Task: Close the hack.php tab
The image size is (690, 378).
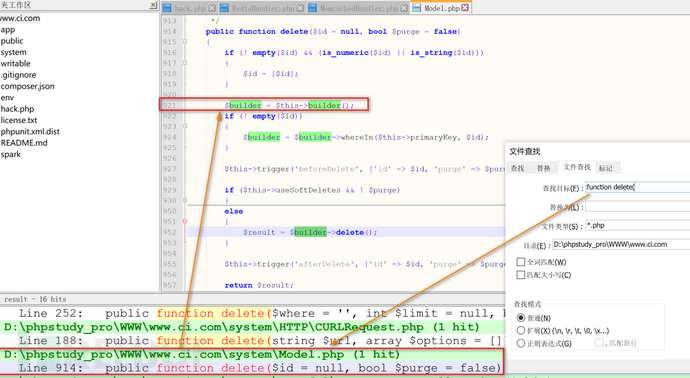Action: [x=212, y=8]
